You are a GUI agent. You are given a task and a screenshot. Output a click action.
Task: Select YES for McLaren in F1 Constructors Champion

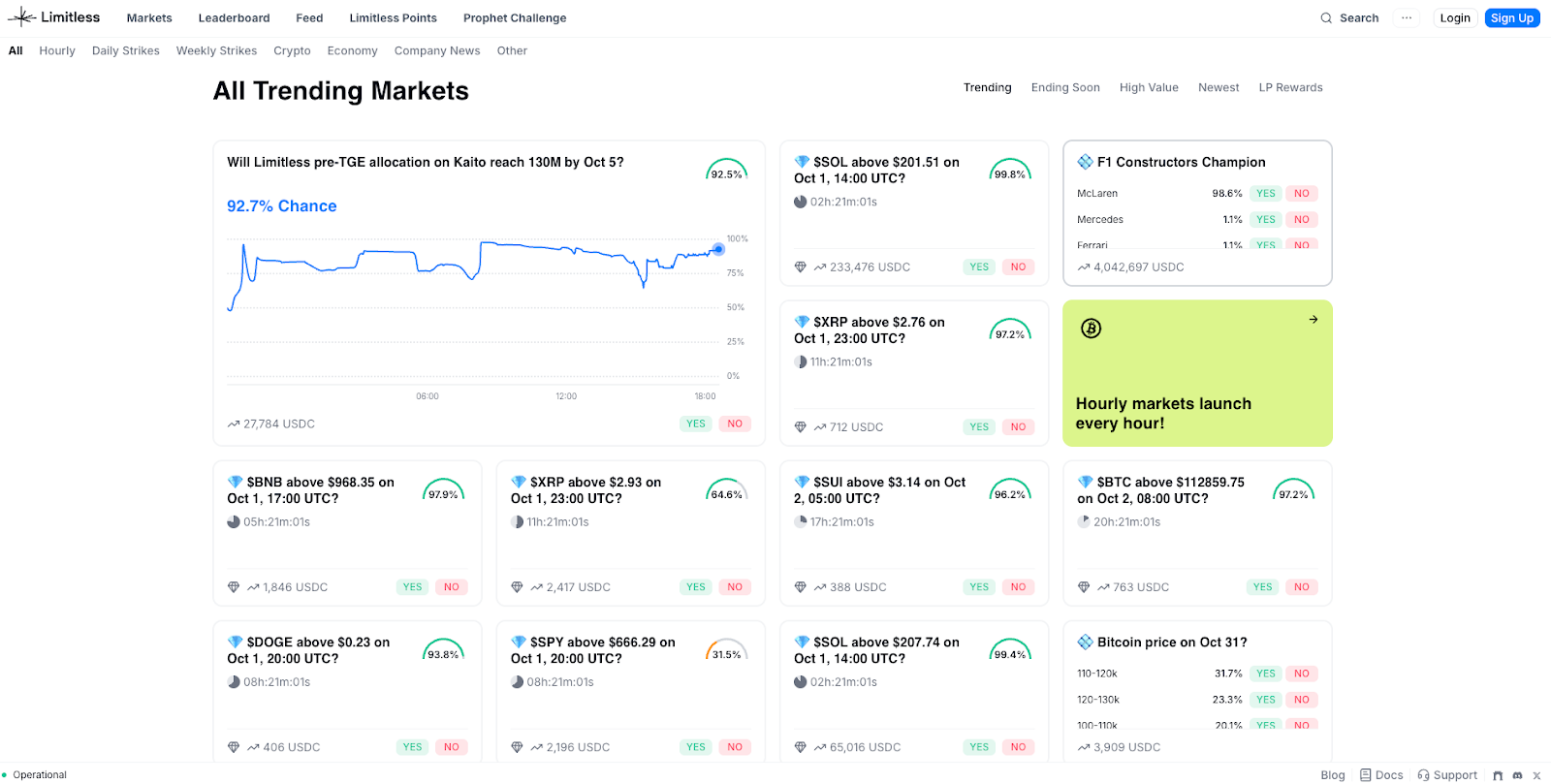click(1265, 194)
